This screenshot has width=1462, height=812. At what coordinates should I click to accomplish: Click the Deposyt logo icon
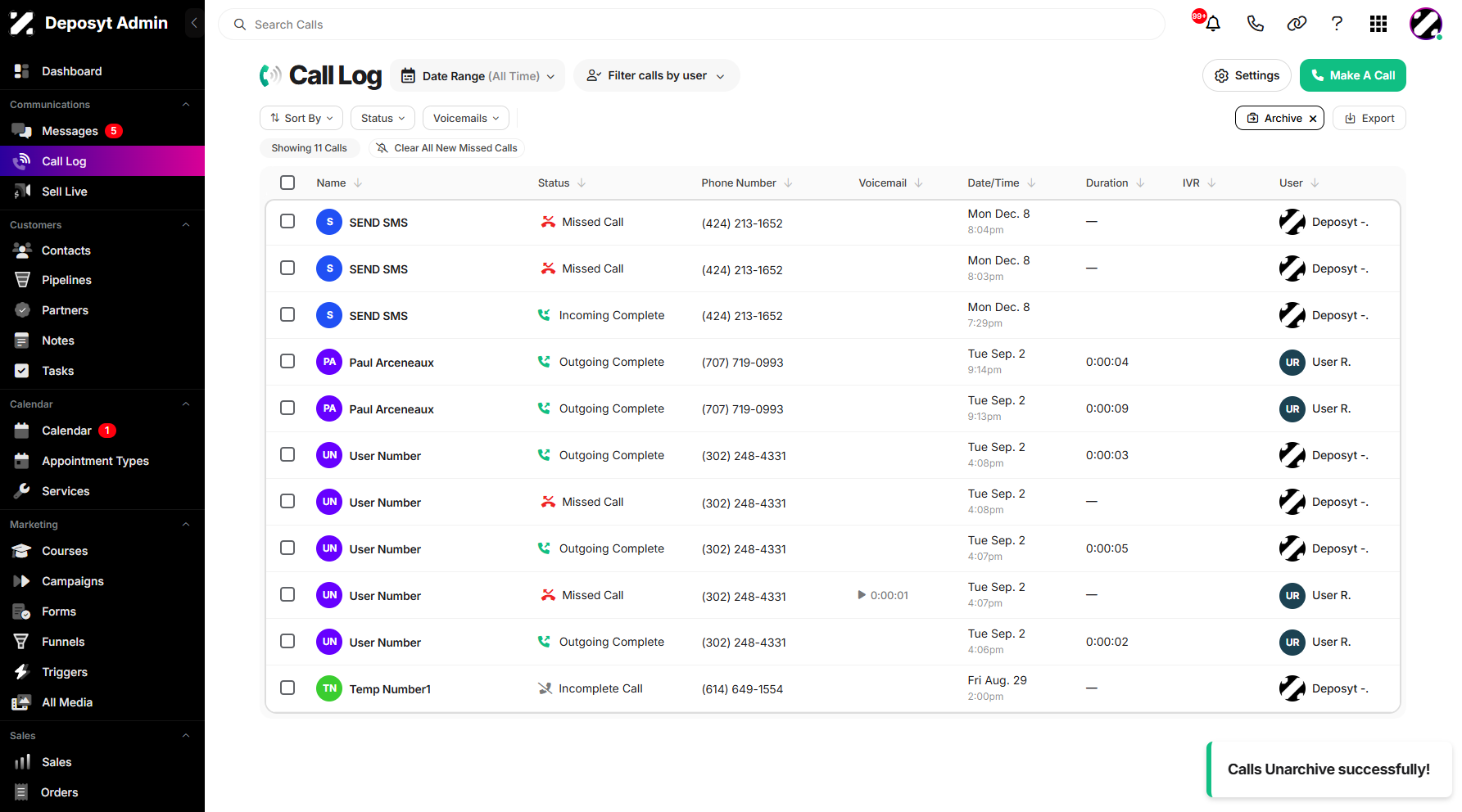(x=21, y=23)
